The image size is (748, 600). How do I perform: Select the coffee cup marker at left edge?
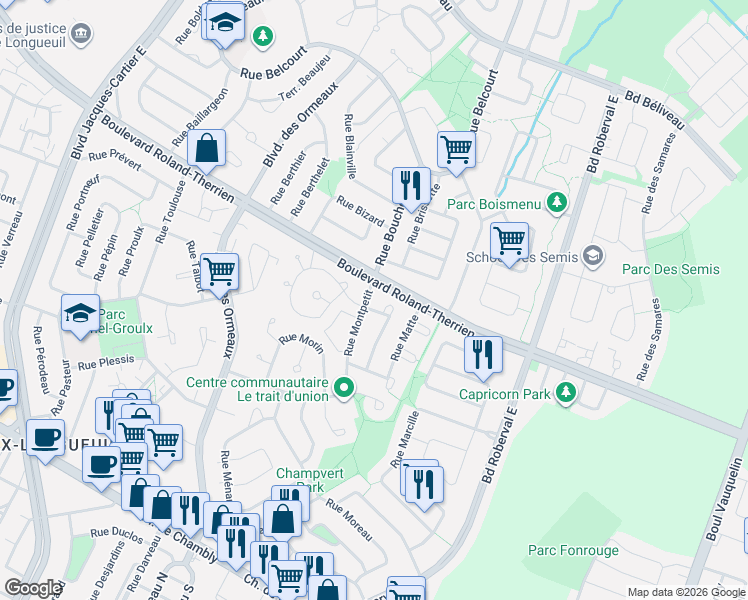click(7, 391)
